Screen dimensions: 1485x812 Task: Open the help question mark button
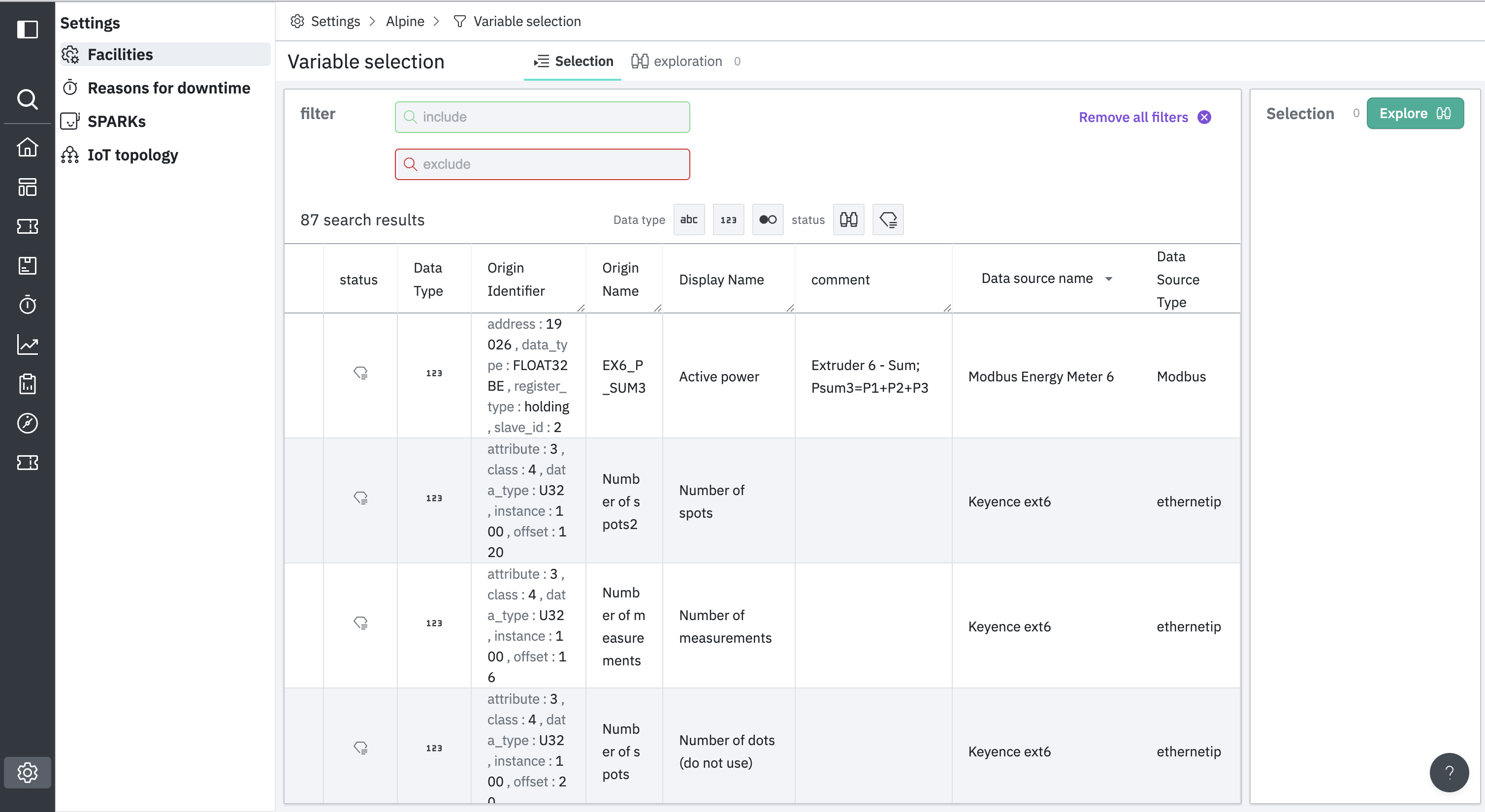coord(1448,772)
